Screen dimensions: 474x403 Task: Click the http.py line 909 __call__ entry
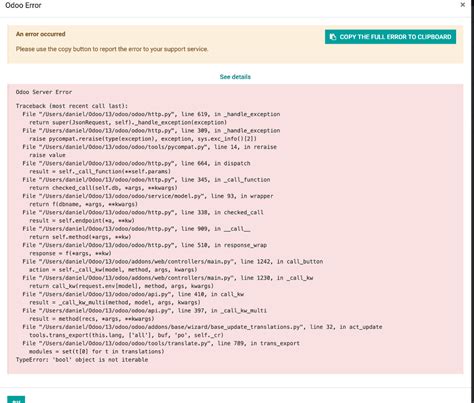click(136, 229)
